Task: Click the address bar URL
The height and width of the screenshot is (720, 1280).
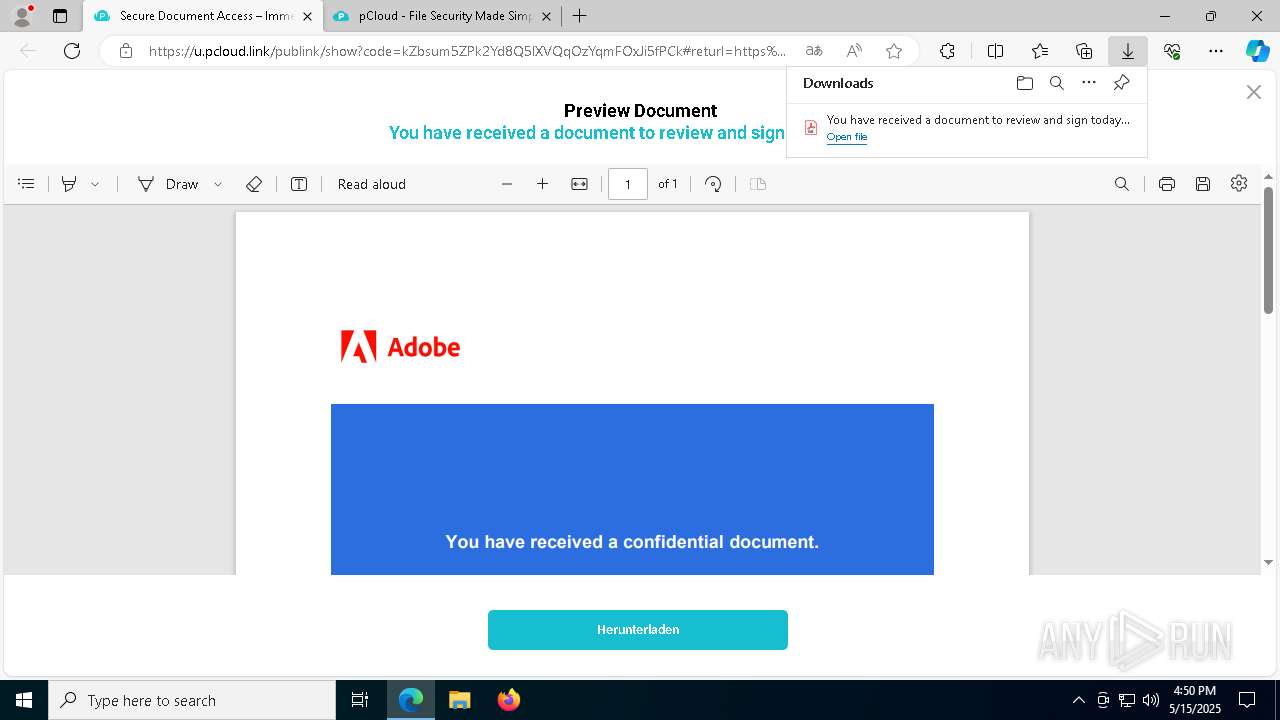Action: 467,51
